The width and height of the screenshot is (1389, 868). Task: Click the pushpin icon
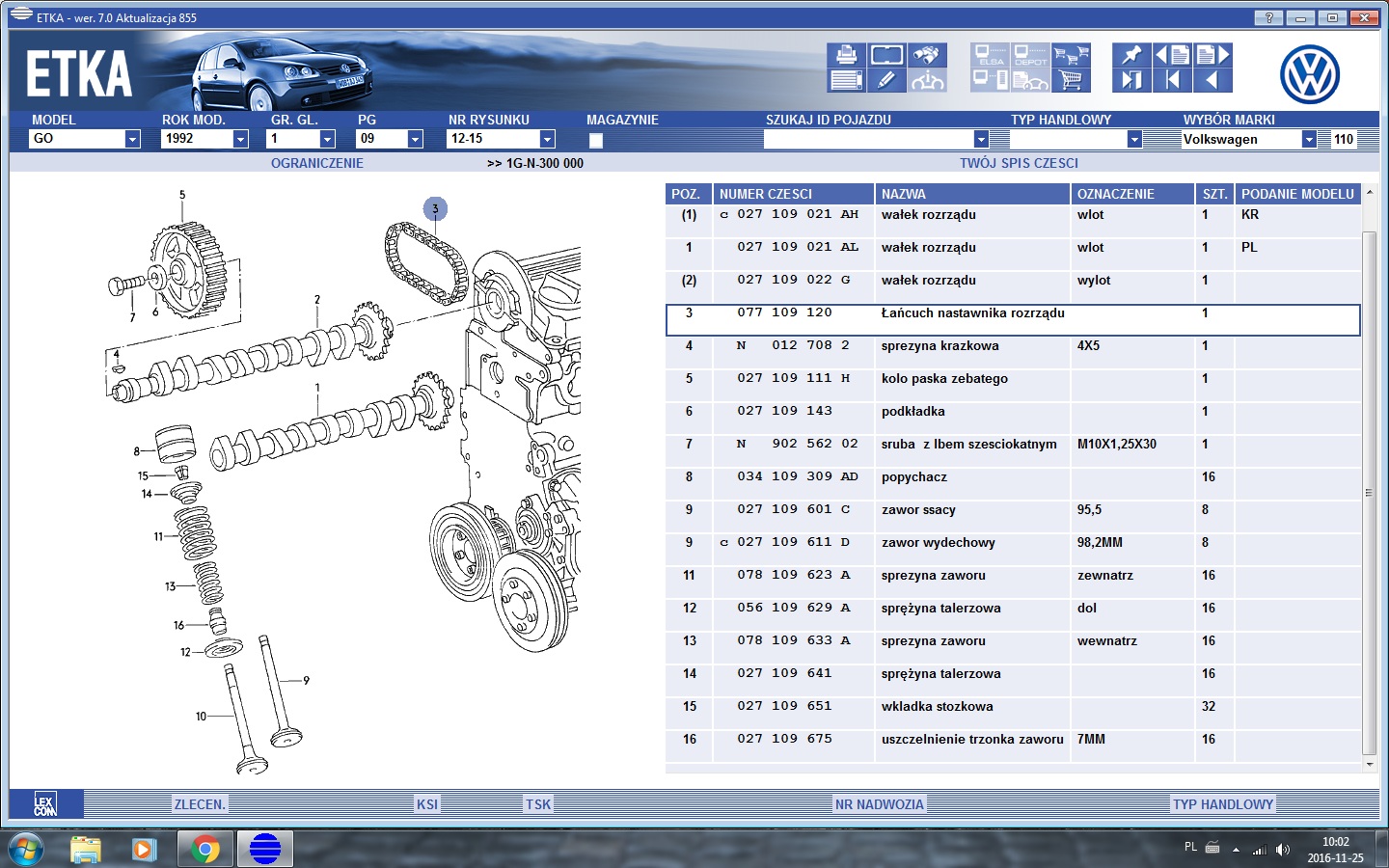pyautogui.click(x=1131, y=55)
